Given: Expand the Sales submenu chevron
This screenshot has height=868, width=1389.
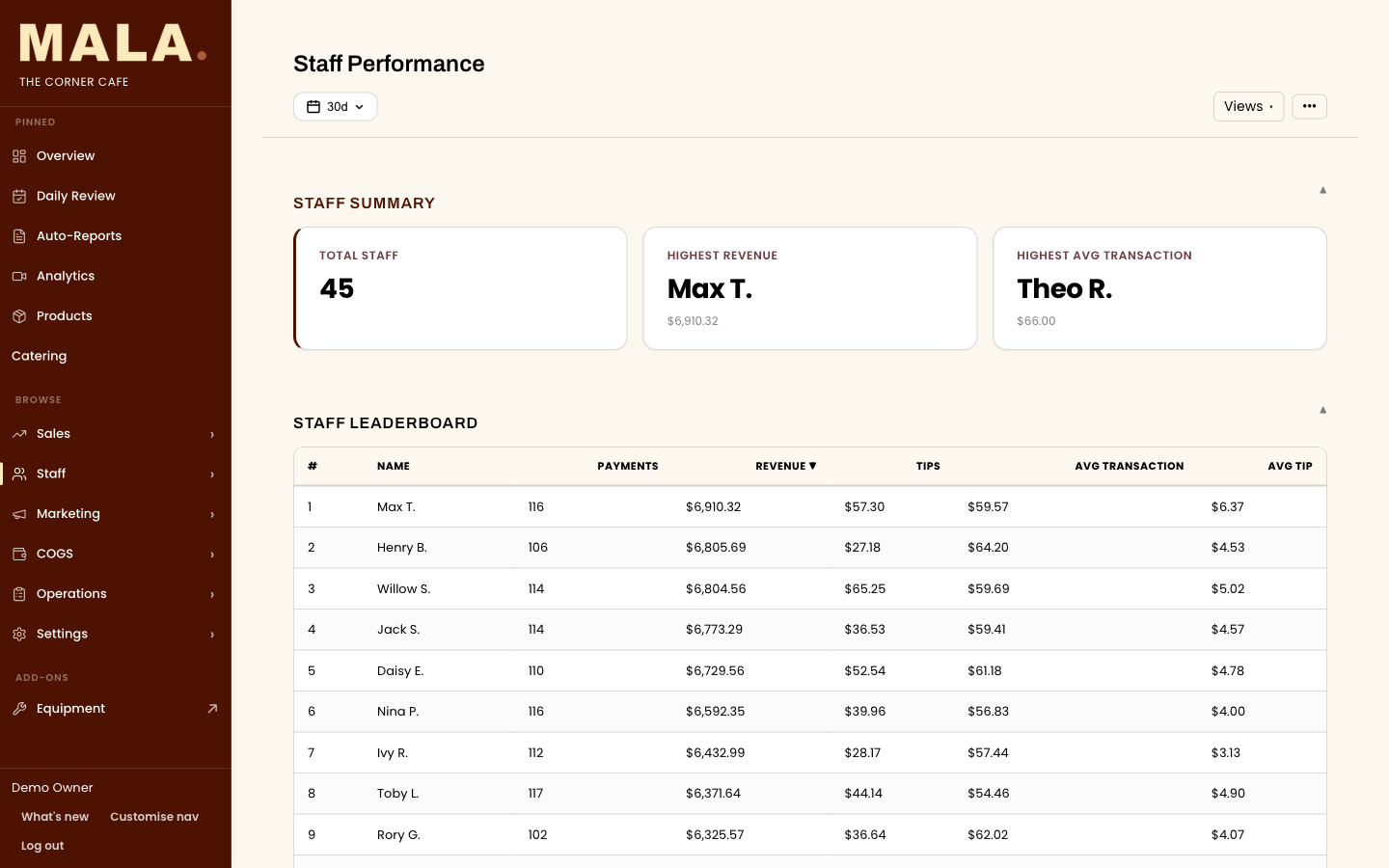Looking at the screenshot, I should point(212,434).
